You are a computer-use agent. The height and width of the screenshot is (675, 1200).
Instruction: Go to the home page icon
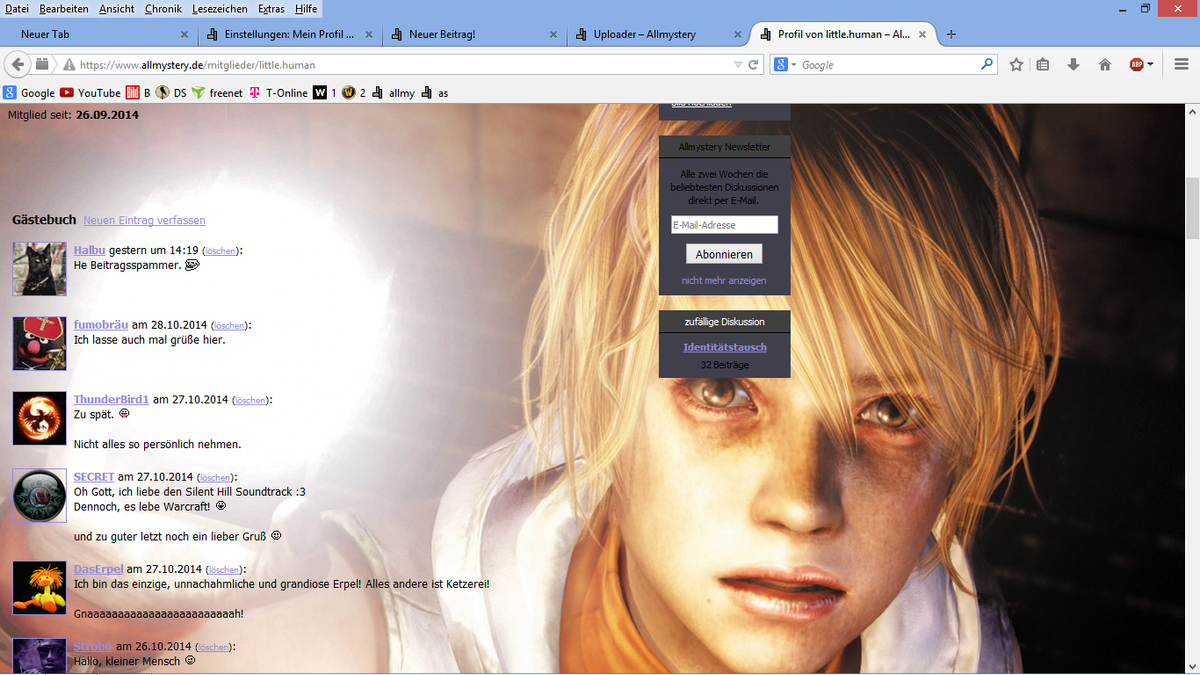(x=1105, y=65)
